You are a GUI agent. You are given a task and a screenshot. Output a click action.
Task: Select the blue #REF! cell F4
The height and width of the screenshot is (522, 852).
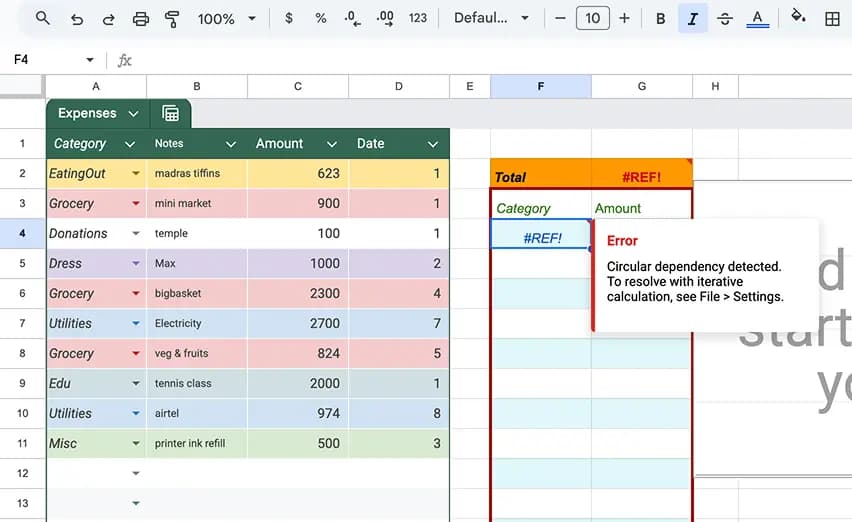pyautogui.click(x=541, y=234)
